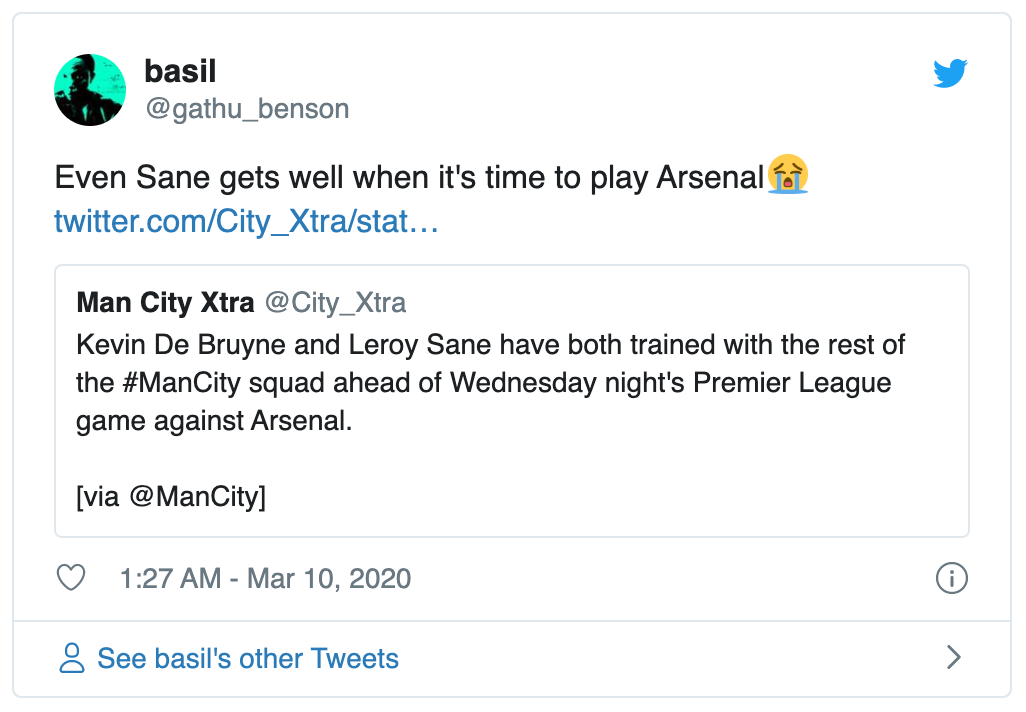The height and width of the screenshot is (712, 1026).
Task: Click the person silhouette icon near bottom
Action: [x=70, y=658]
